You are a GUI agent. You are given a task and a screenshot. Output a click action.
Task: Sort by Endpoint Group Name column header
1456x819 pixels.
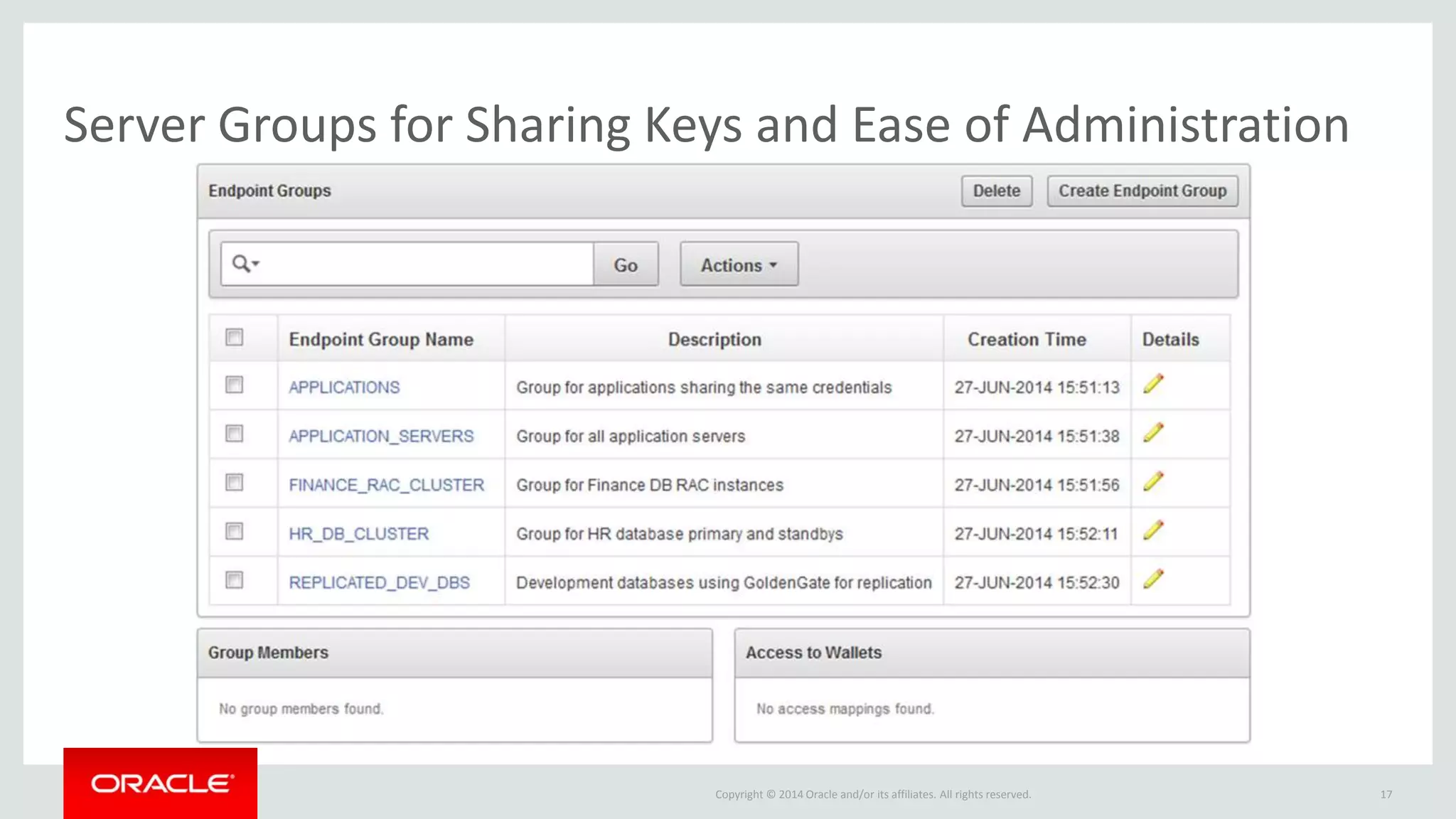point(380,340)
